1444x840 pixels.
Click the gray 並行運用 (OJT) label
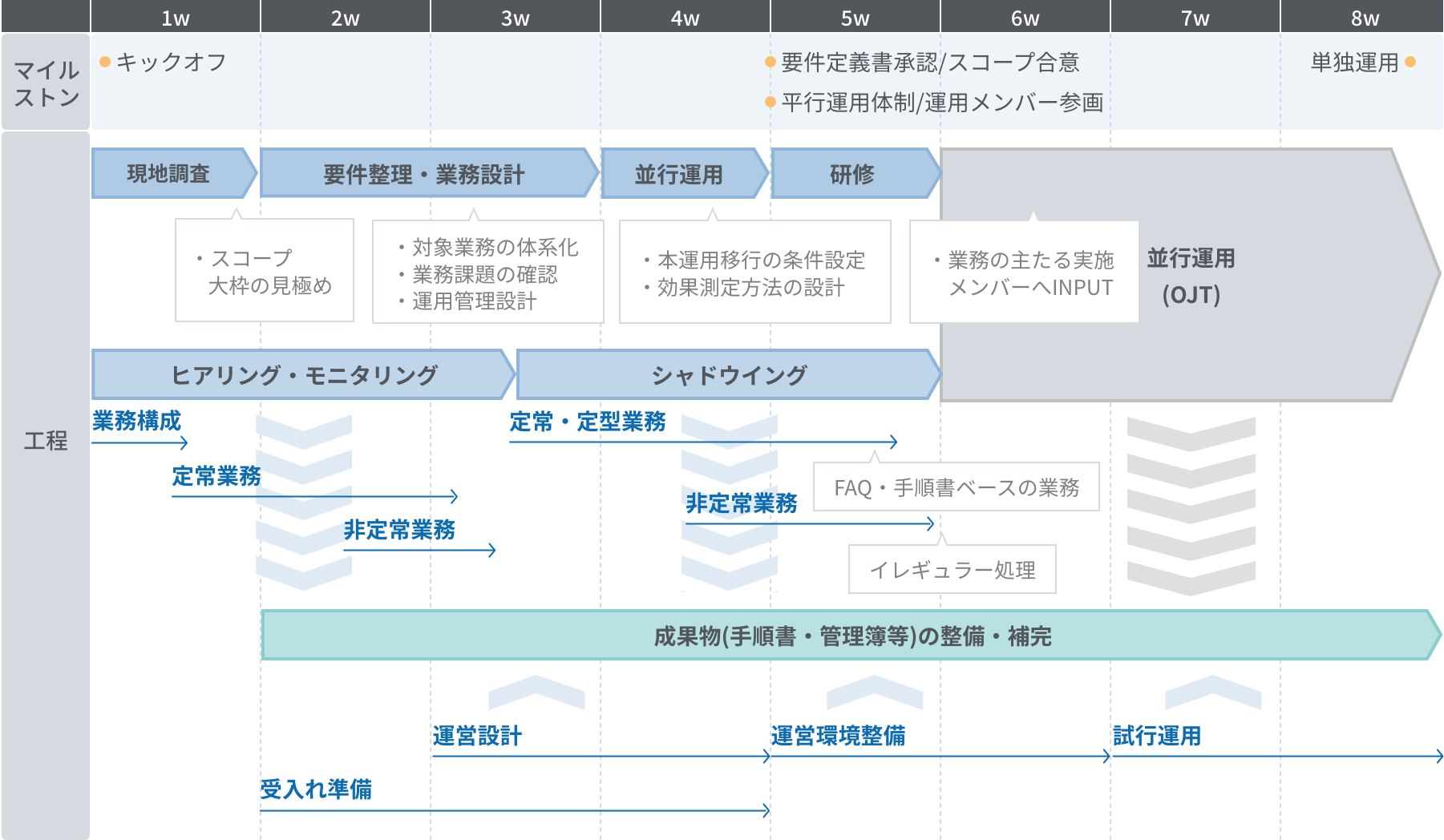click(1191, 276)
